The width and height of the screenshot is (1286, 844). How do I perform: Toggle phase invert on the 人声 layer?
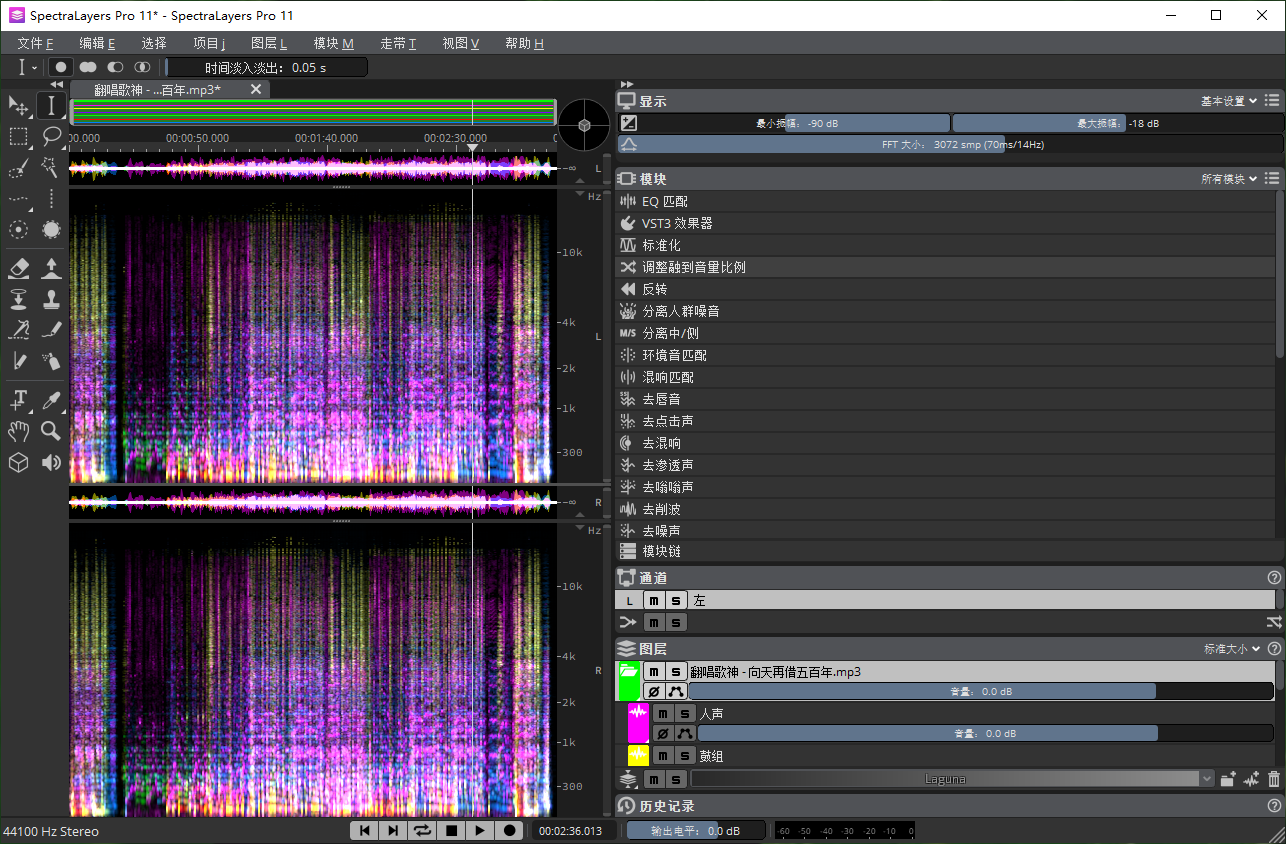[x=662, y=733]
